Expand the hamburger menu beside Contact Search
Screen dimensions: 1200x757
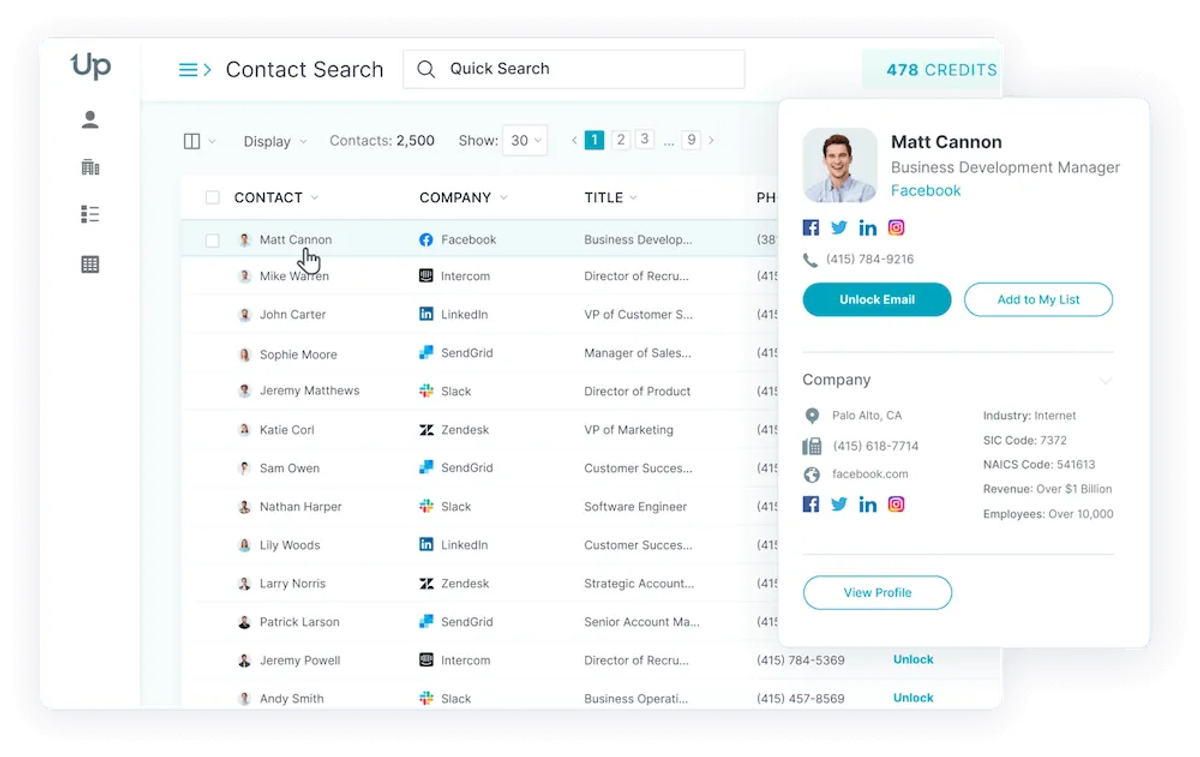[x=195, y=70]
